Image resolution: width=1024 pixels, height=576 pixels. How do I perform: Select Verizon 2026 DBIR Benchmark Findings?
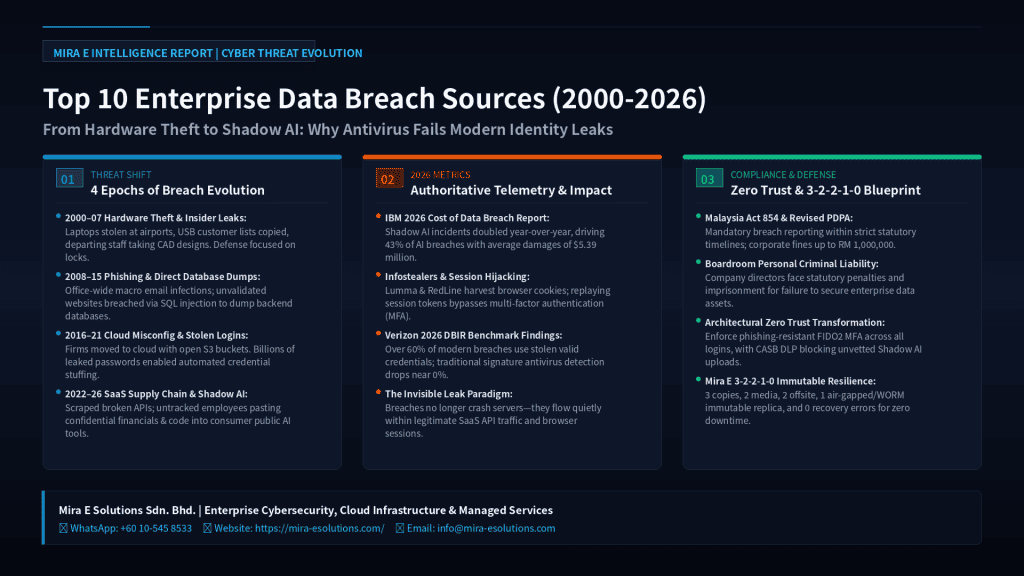[473, 335]
